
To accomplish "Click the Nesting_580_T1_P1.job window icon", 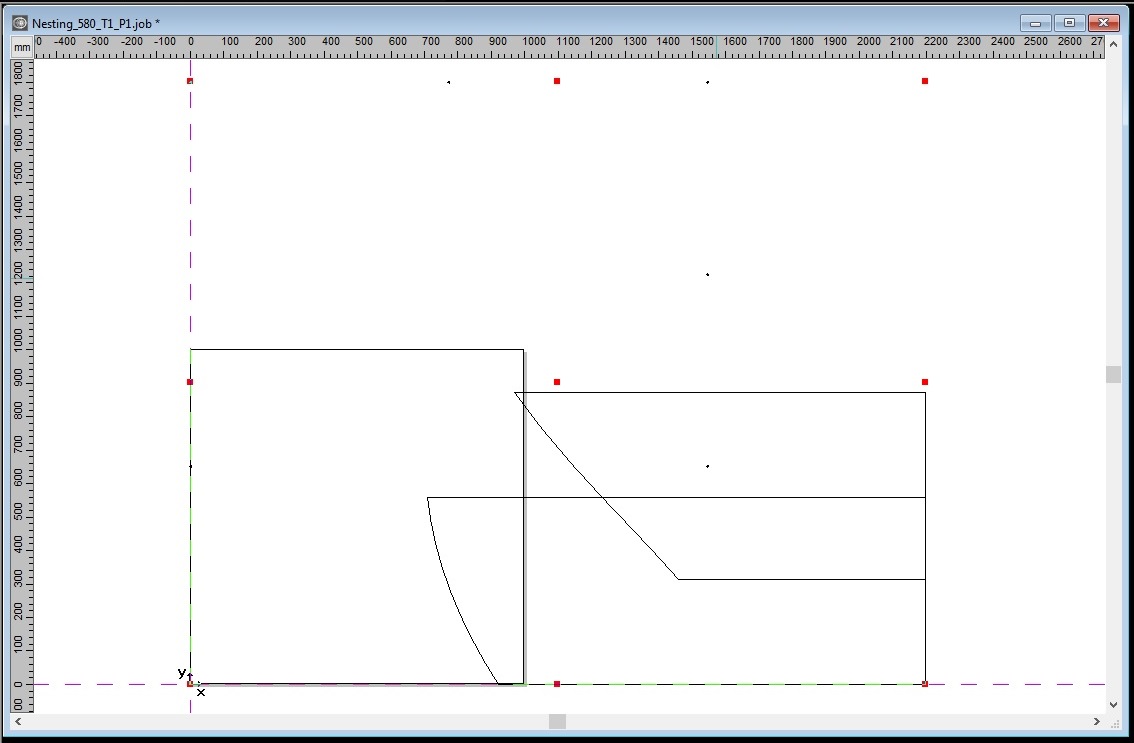I will coord(20,23).
